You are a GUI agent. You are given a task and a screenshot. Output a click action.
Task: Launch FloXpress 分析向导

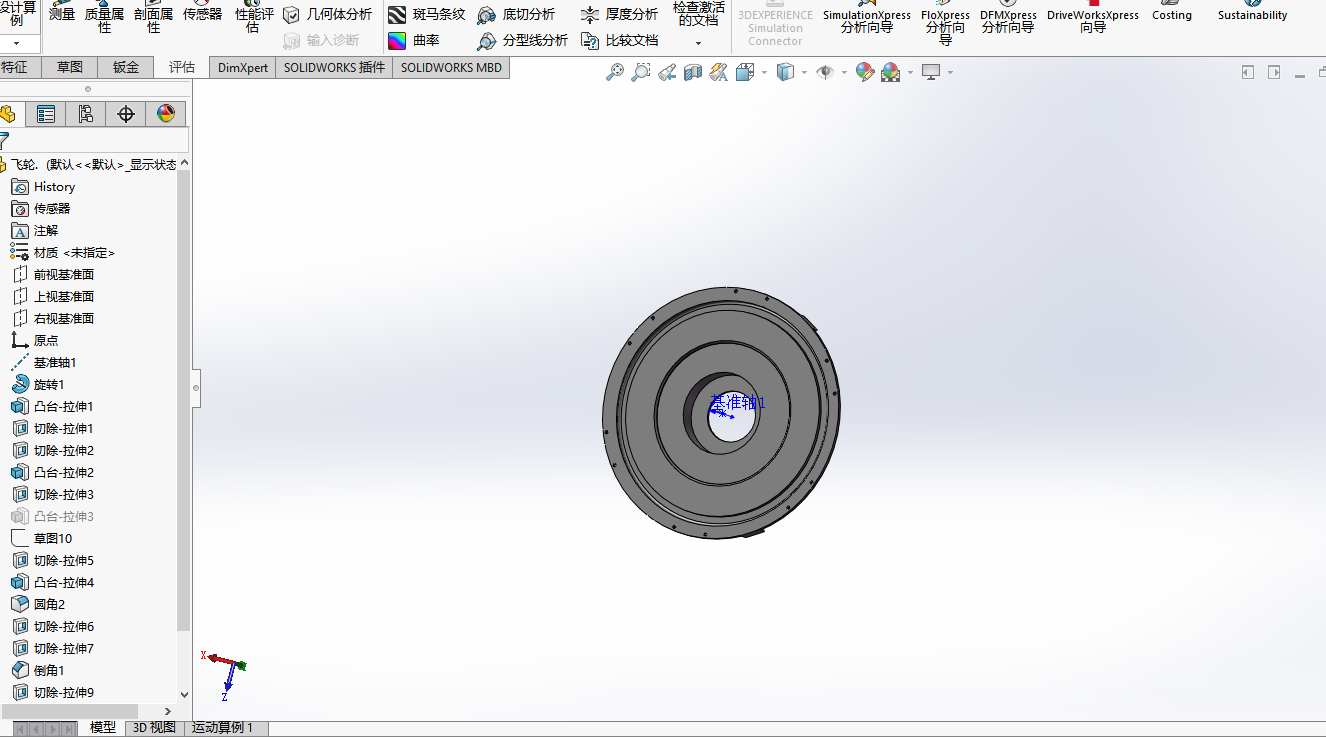(x=945, y=22)
